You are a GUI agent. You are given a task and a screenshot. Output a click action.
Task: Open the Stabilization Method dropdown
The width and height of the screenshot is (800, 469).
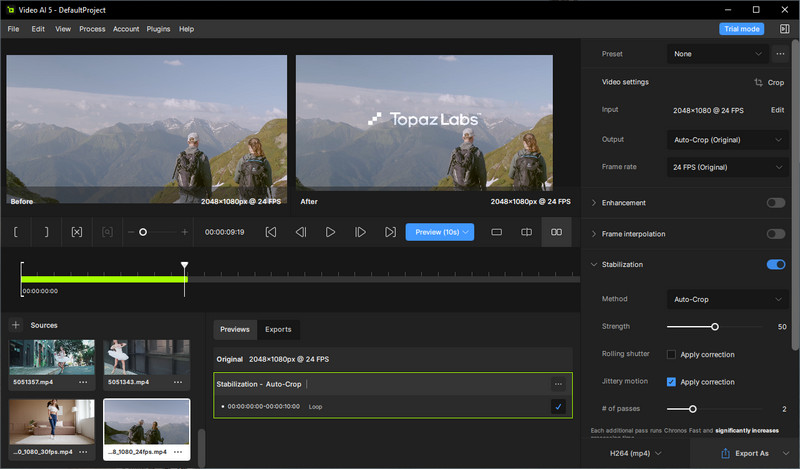tap(728, 300)
